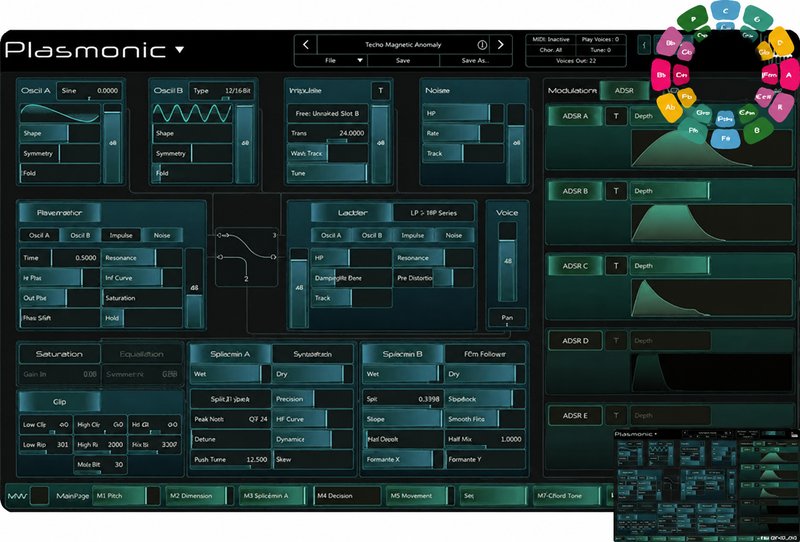This screenshot has height=542, width=800.
Task: Adjust the Noise HP slider
Action: pos(463,113)
